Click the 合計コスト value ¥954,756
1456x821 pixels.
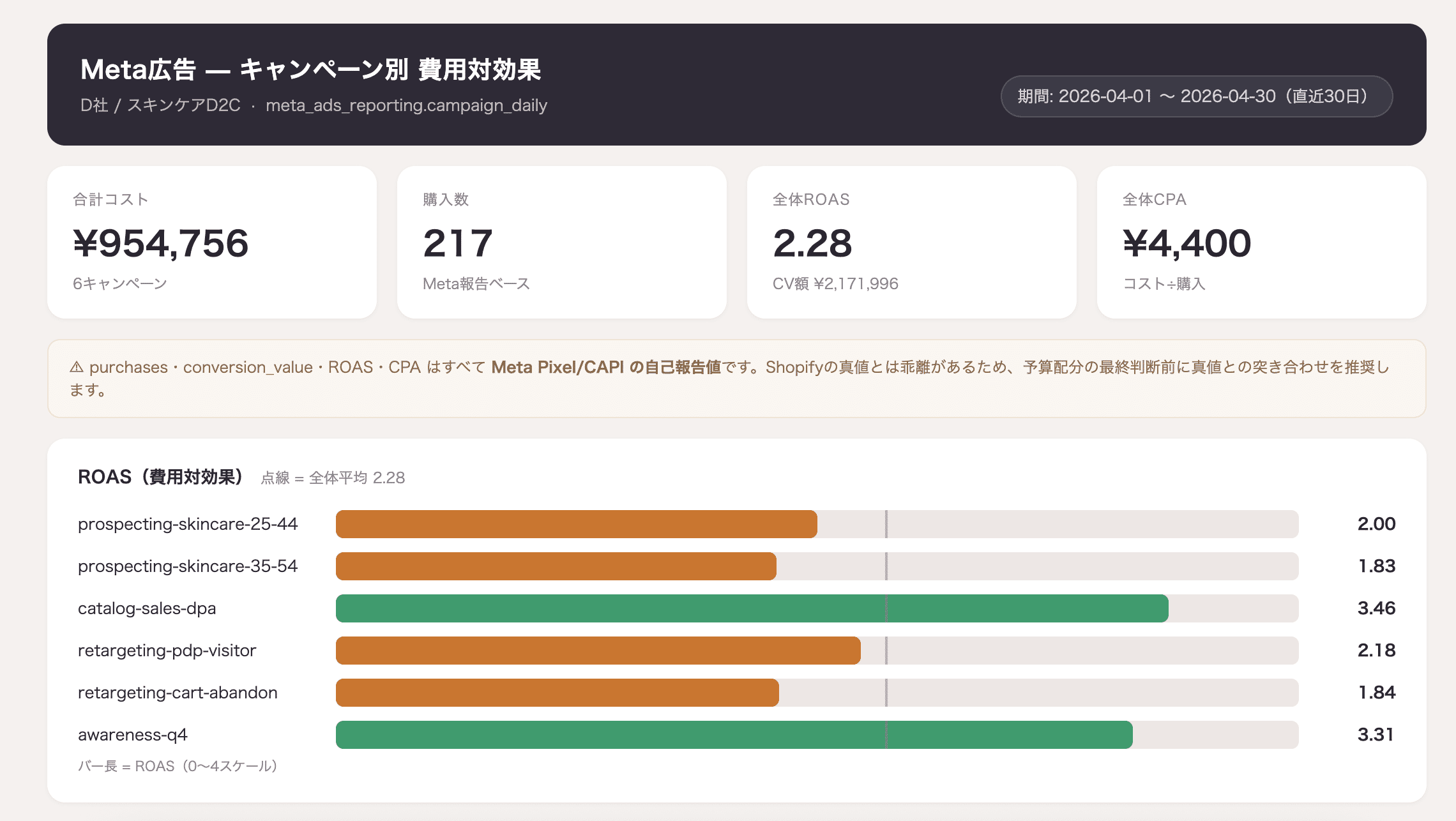tap(161, 243)
